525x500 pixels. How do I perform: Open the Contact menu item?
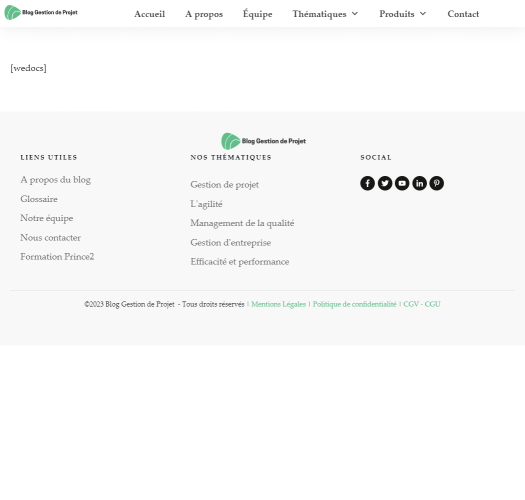coord(463,14)
